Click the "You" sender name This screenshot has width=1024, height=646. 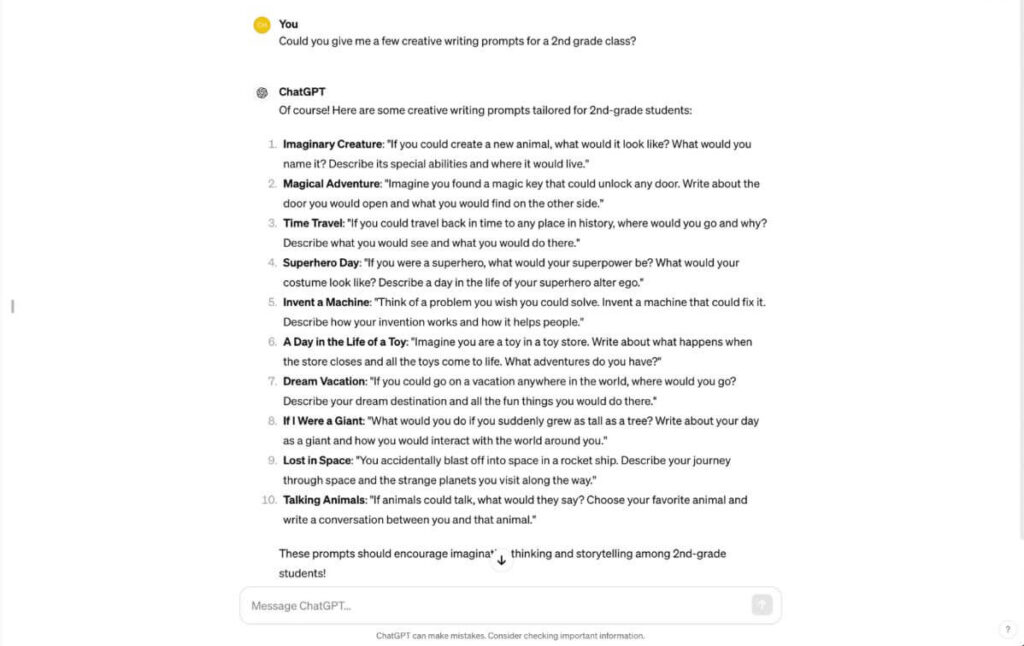click(288, 24)
